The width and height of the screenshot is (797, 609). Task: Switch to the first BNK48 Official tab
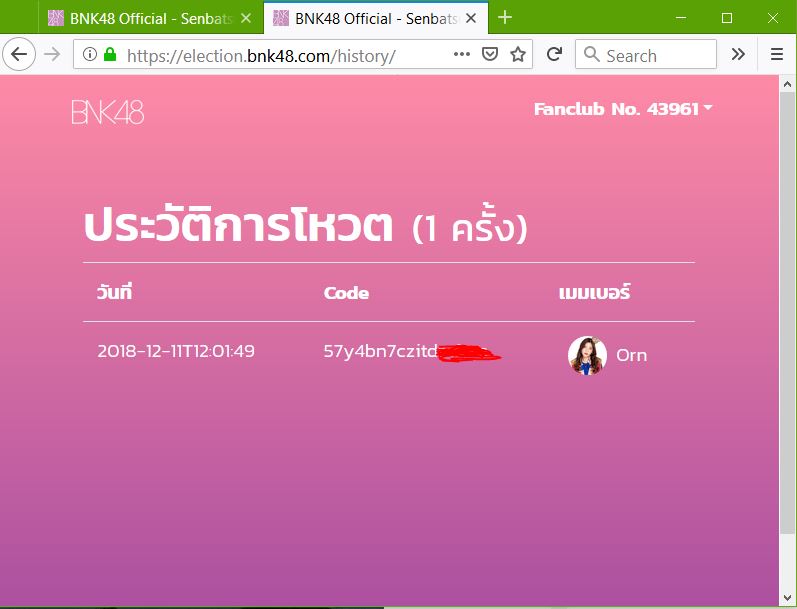pos(151,18)
